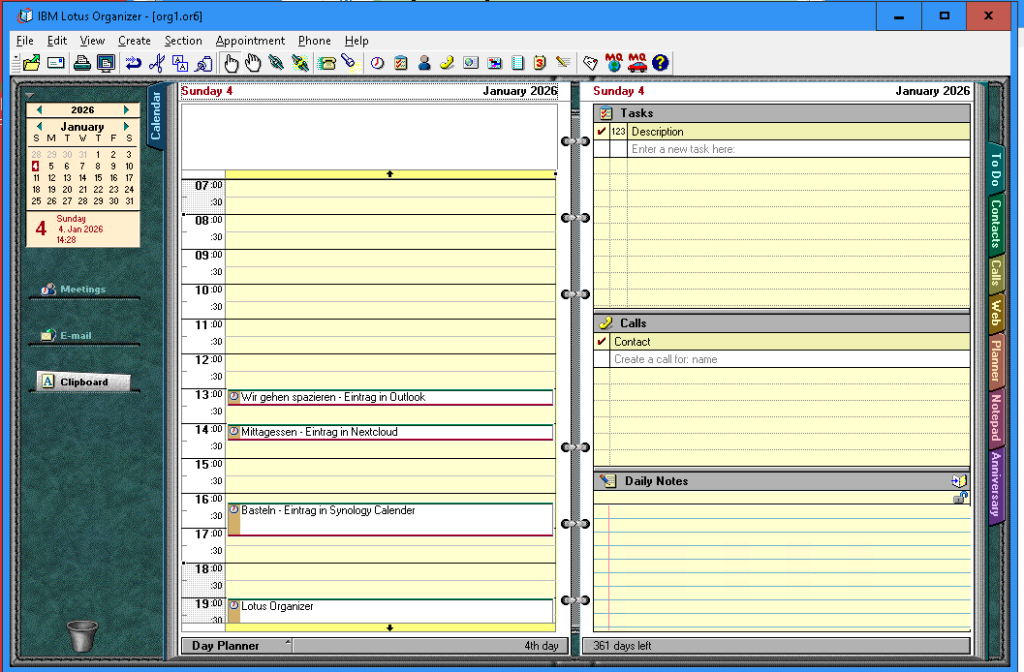1024x672 pixels.
Task: Click the blue question mark help icon
Action: (x=660, y=63)
